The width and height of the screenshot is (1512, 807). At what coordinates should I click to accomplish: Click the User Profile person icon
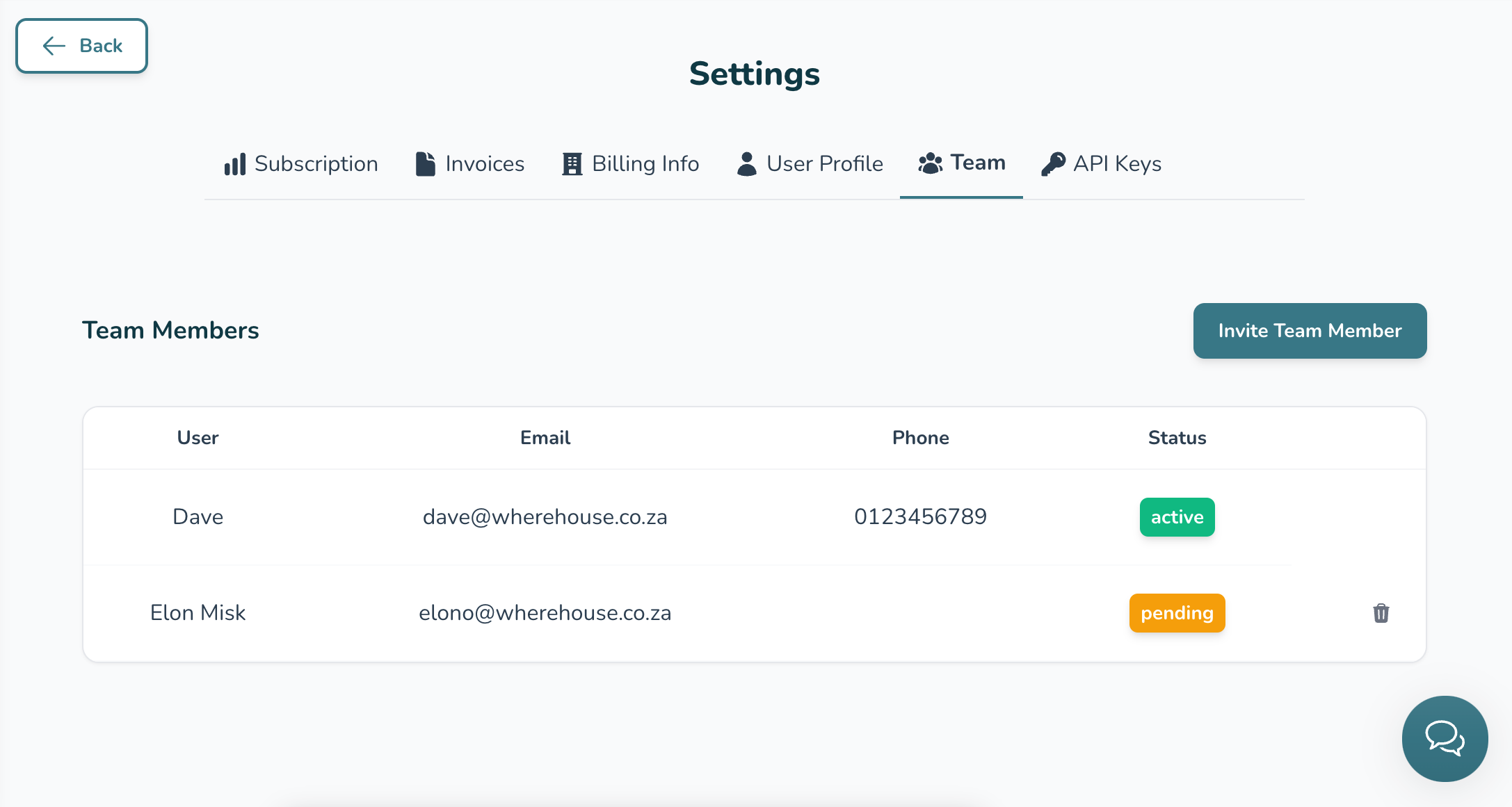point(747,164)
